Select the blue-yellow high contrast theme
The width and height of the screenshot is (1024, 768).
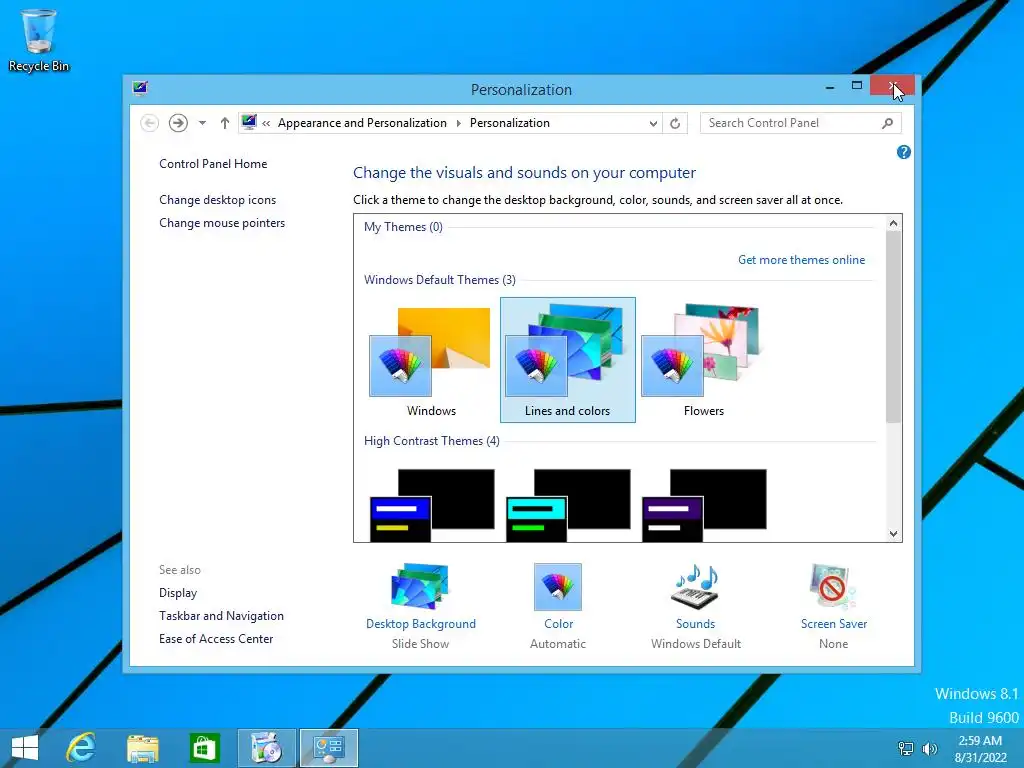(x=432, y=504)
